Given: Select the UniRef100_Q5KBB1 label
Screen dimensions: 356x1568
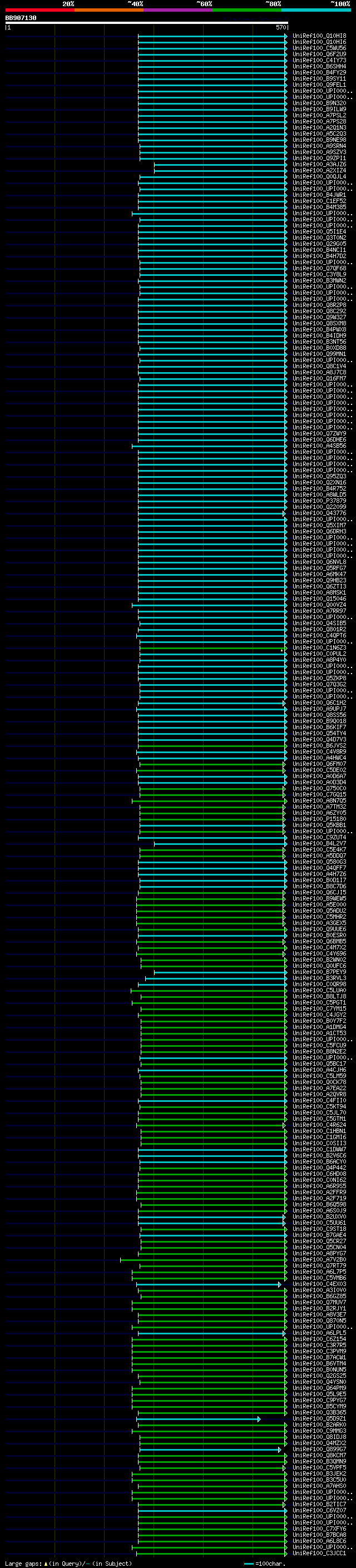Looking at the screenshot, I should pos(319,825).
